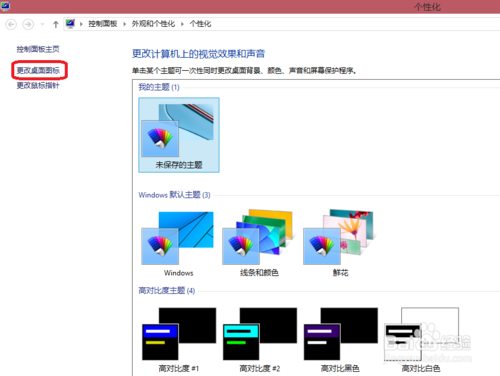
Task: Select the 鲜花 theme
Action: click(340, 243)
